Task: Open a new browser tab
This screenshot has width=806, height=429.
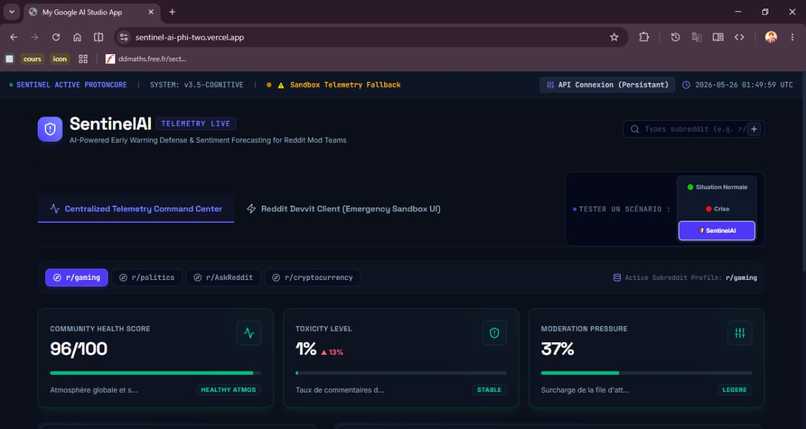Action: click(172, 12)
